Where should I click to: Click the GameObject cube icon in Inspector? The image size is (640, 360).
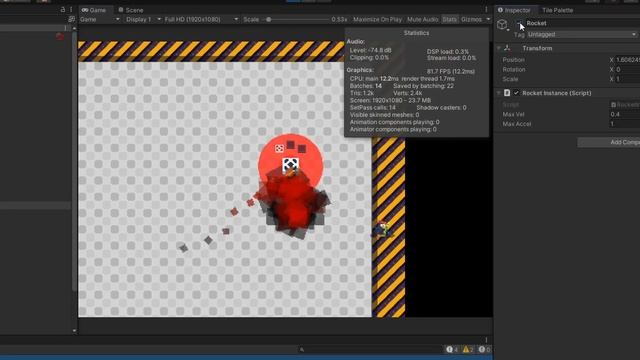502,25
